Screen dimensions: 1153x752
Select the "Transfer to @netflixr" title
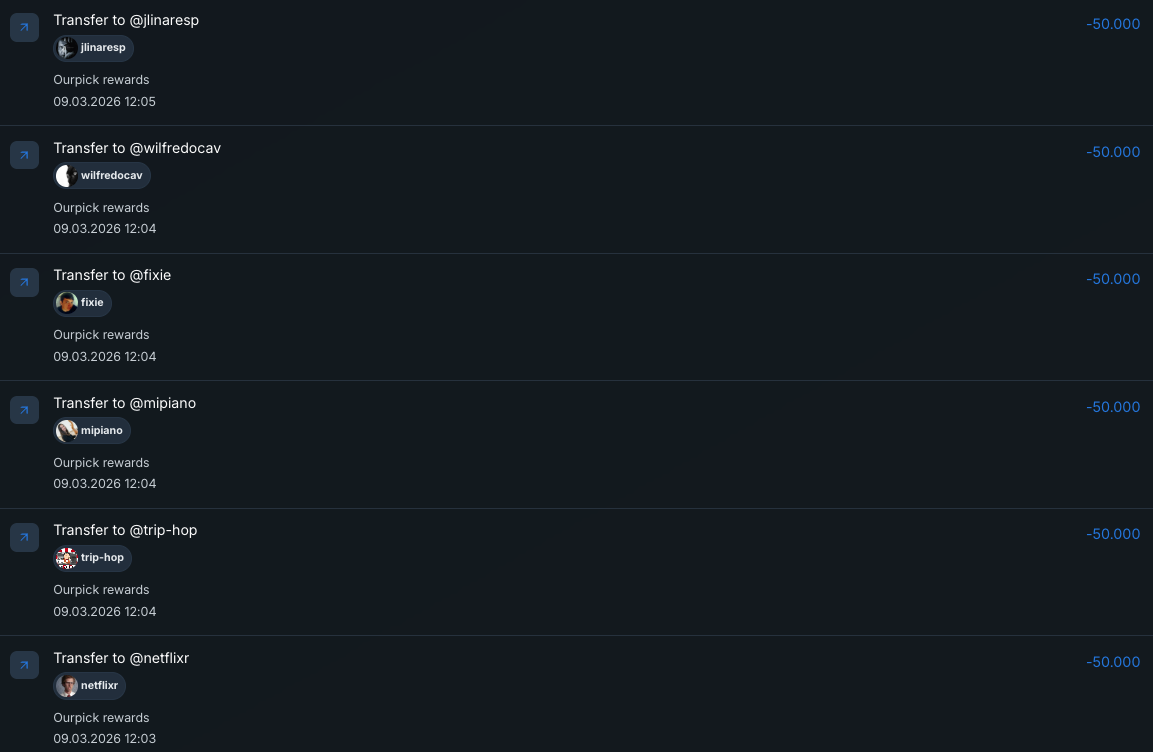(x=121, y=658)
